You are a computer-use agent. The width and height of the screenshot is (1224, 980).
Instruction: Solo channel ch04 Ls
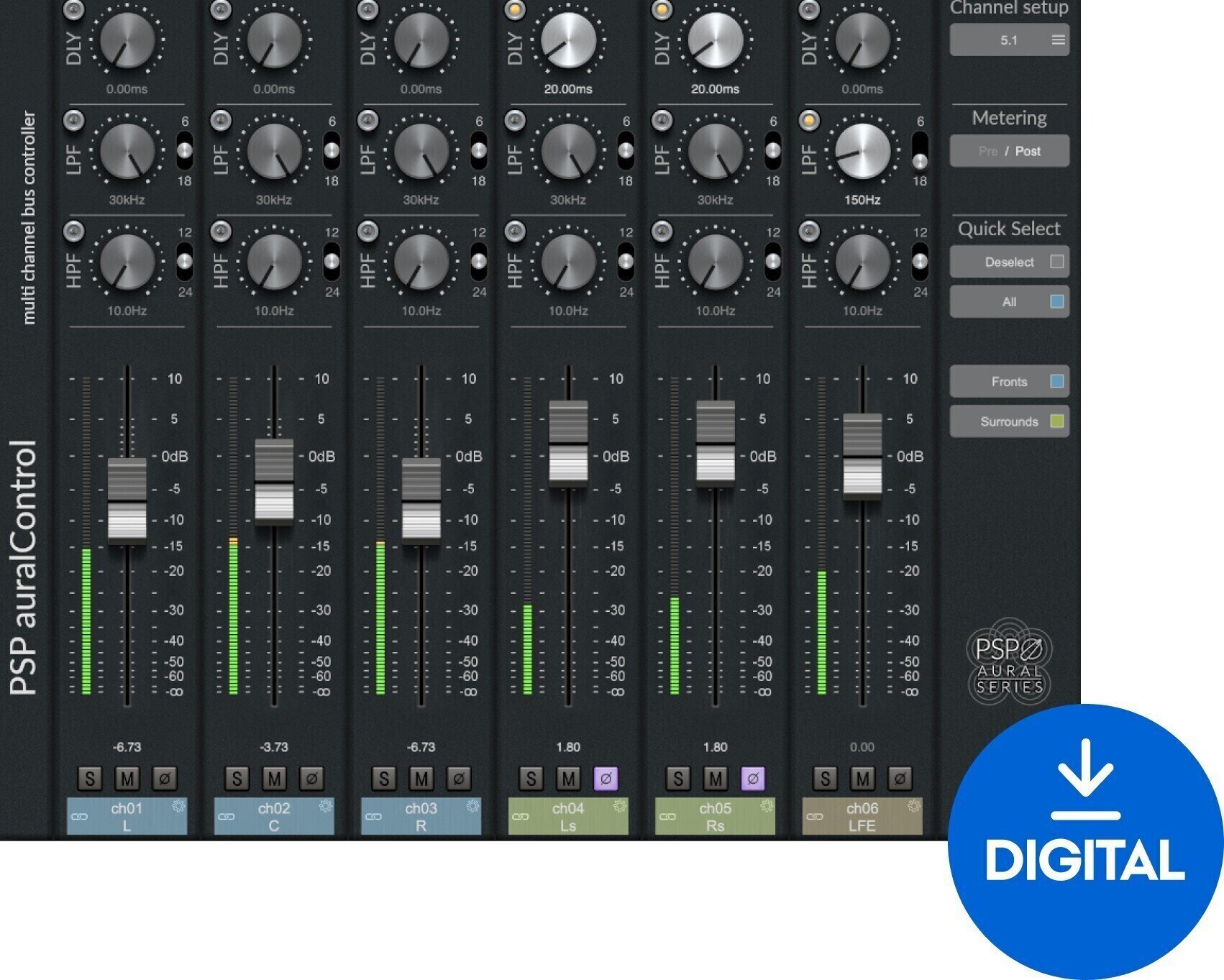click(531, 779)
